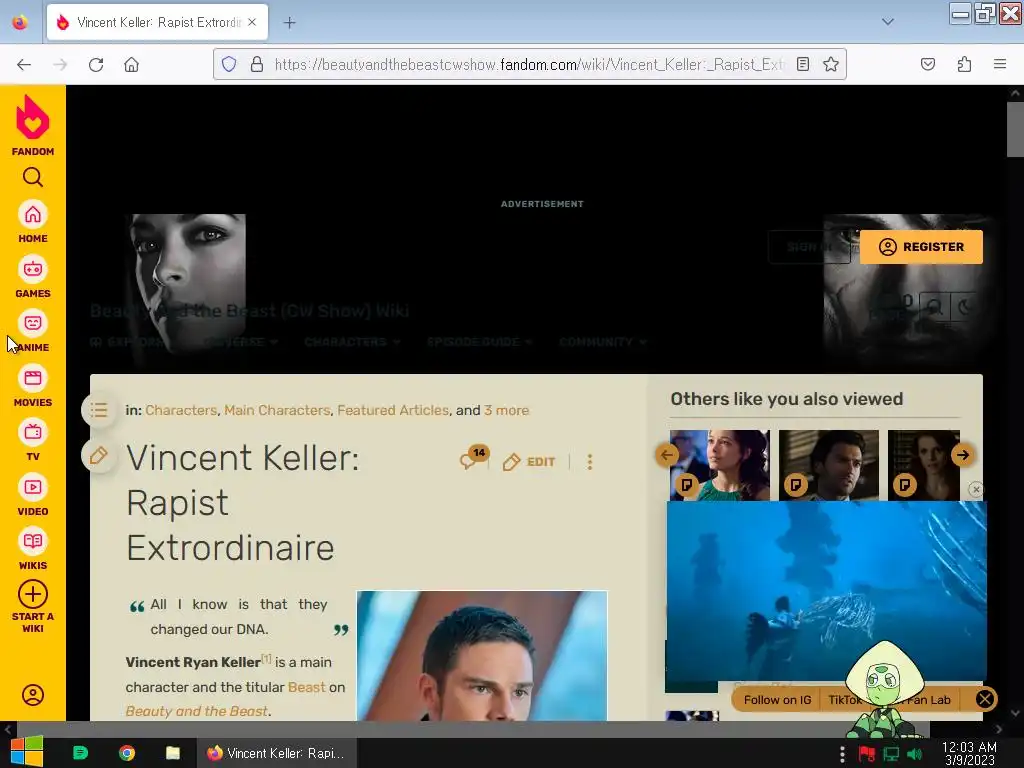This screenshot has height=768, width=1024.
Task: Click the TikTok button
Action: tap(843, 699)
